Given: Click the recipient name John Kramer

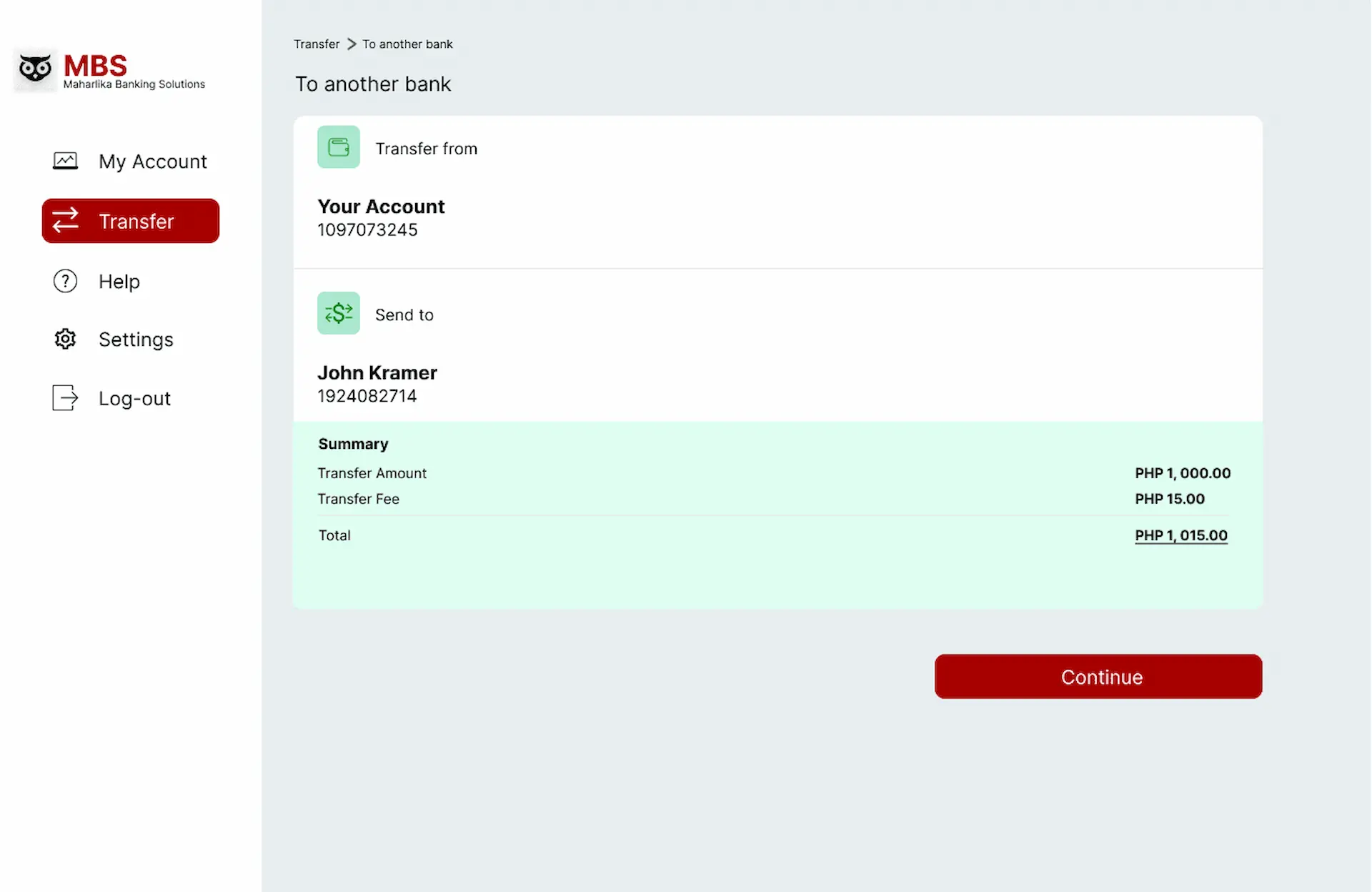Looking at the screenshot, I should coord(377,373).
